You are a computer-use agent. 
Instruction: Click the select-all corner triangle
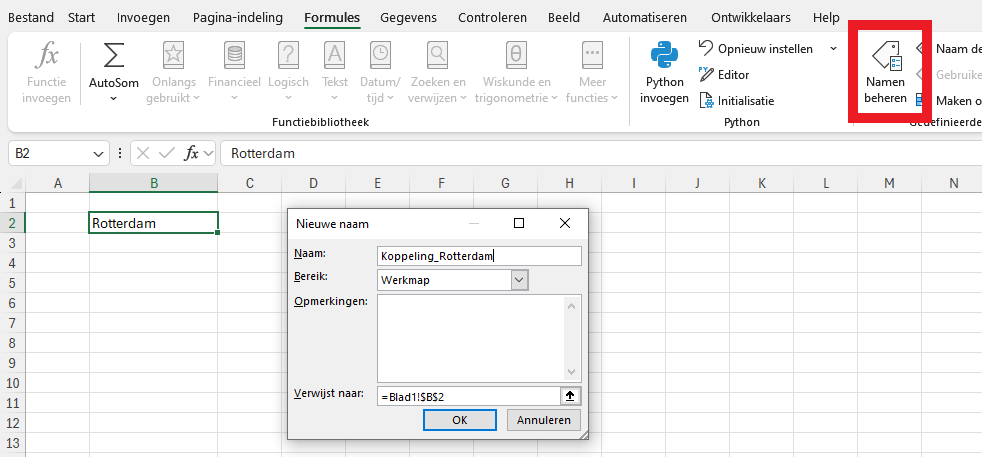coord(15,184)
